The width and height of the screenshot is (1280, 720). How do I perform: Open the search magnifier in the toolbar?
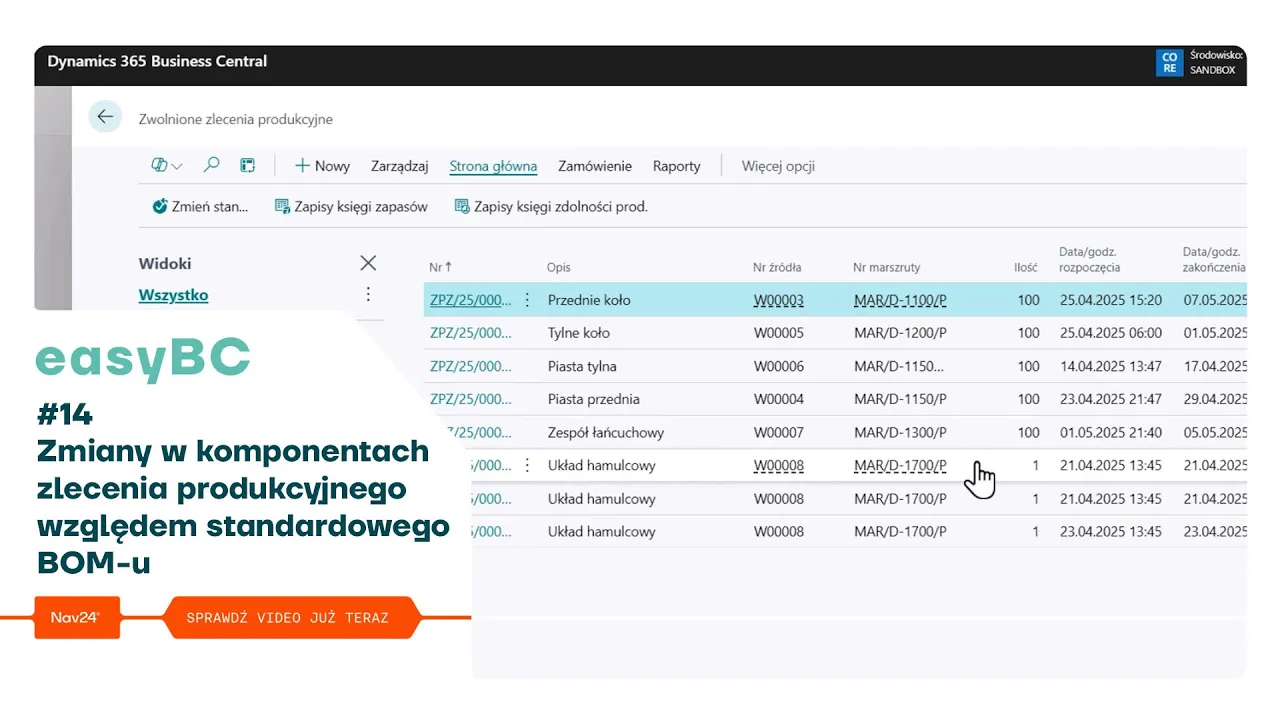(x=211, y=166)
